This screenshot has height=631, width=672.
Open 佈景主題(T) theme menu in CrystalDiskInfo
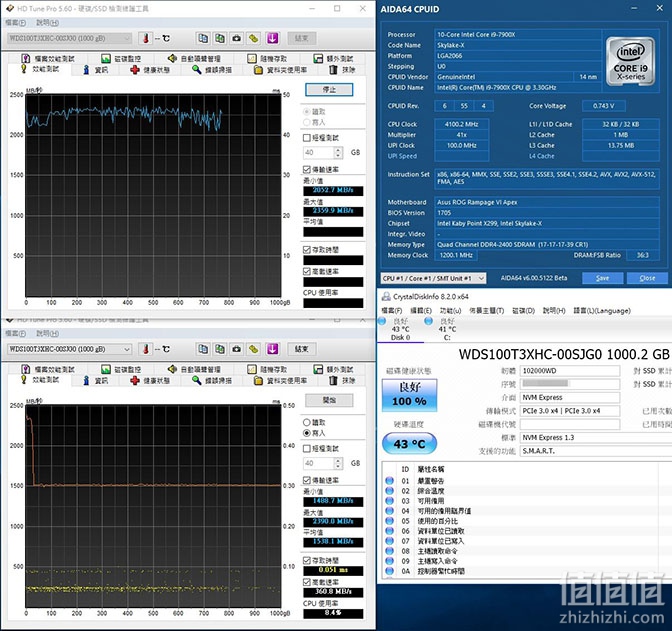486,310
